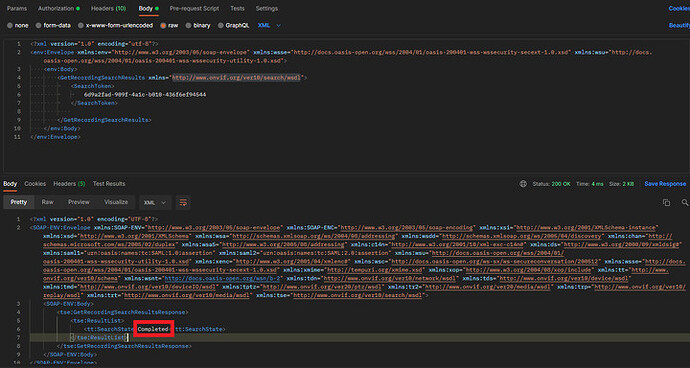Open the request XML language dropdown
This screenshot has width=690, height=368.
[269, 26]
